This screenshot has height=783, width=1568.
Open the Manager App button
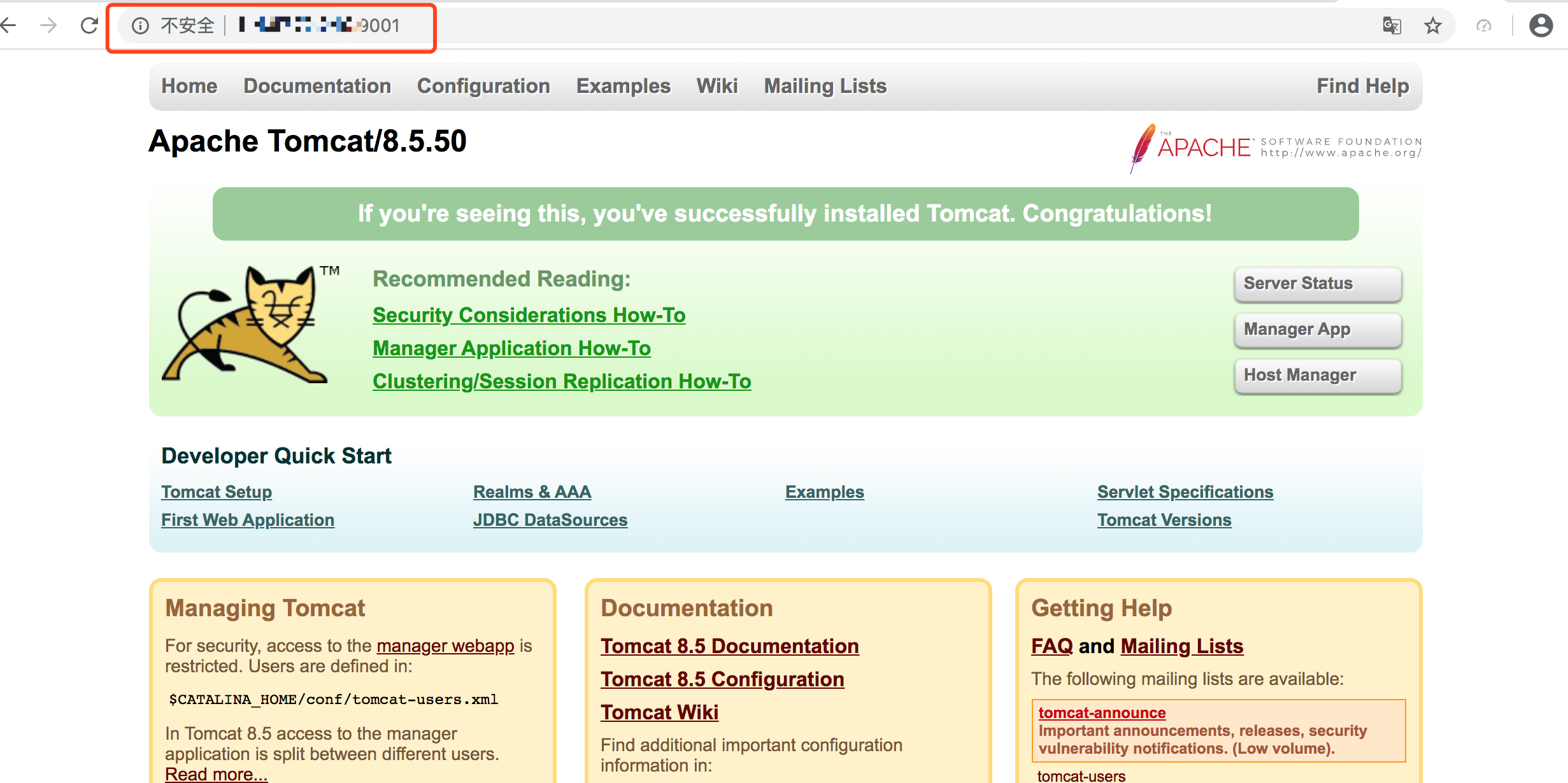(1317, 330)
